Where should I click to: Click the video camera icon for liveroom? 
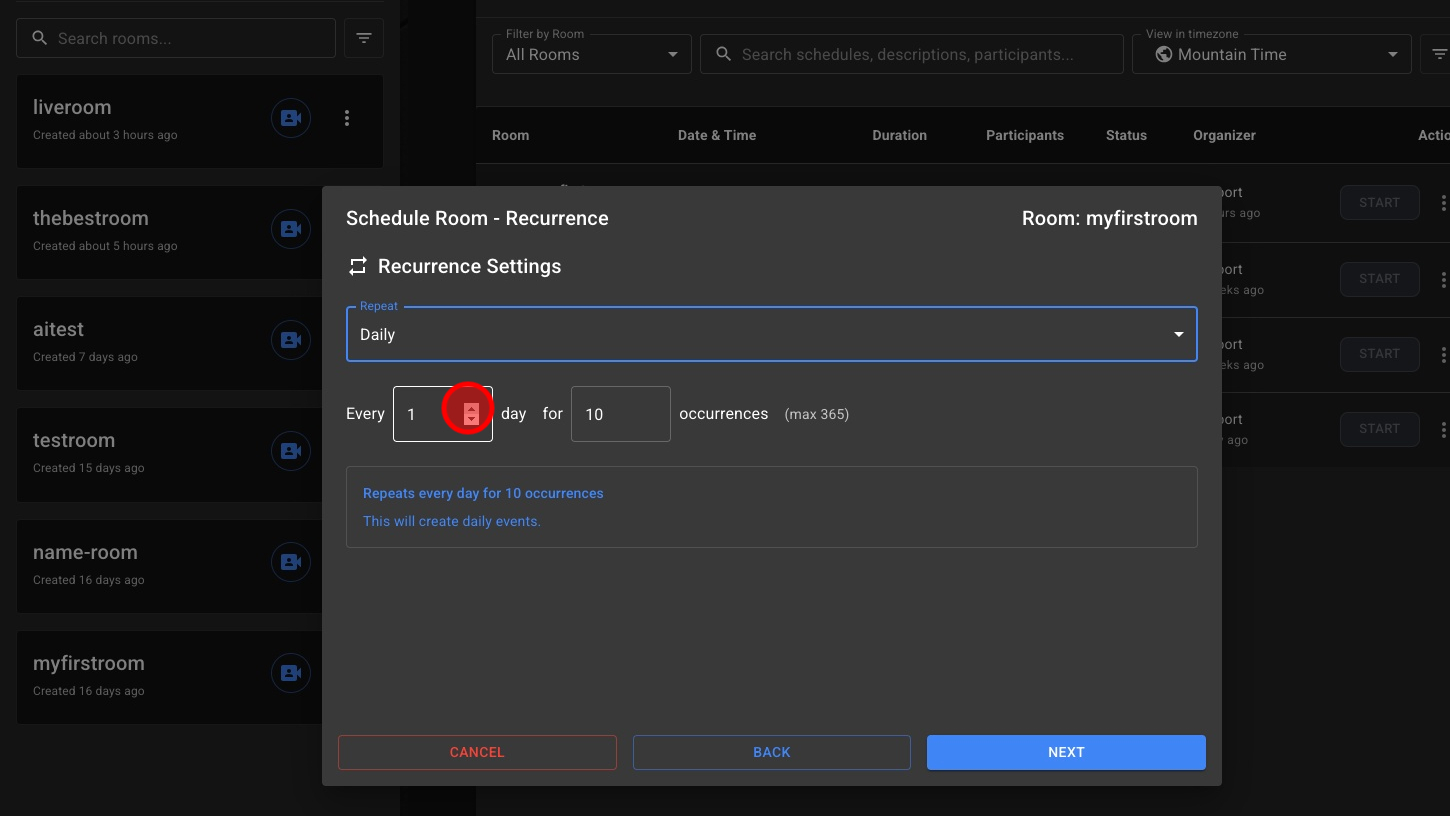pos(291,118)
